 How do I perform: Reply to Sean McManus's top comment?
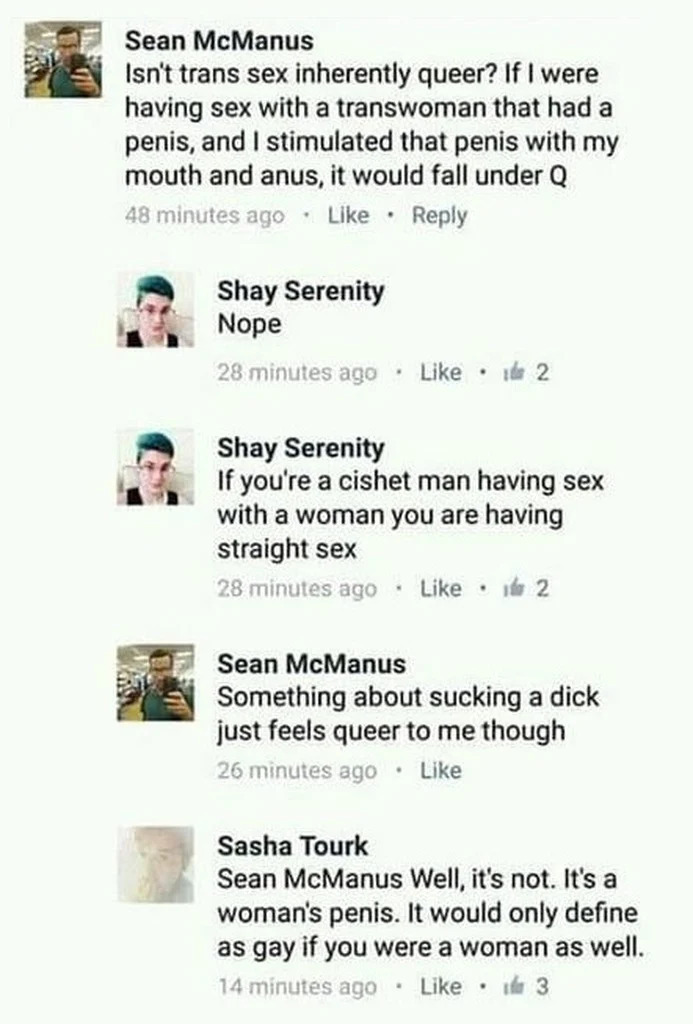(440, 216)
